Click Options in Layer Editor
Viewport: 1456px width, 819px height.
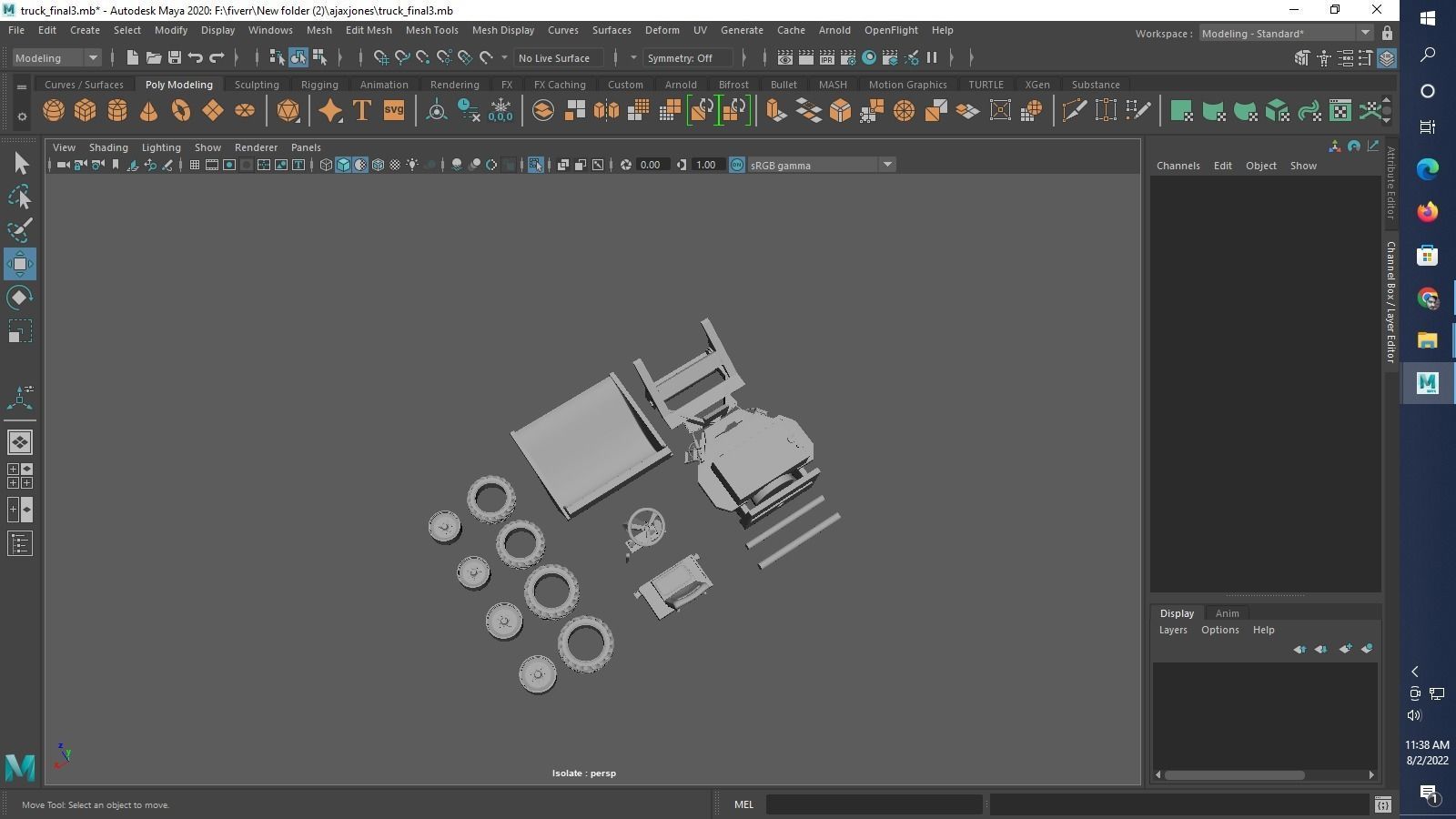pos(1219,630)
